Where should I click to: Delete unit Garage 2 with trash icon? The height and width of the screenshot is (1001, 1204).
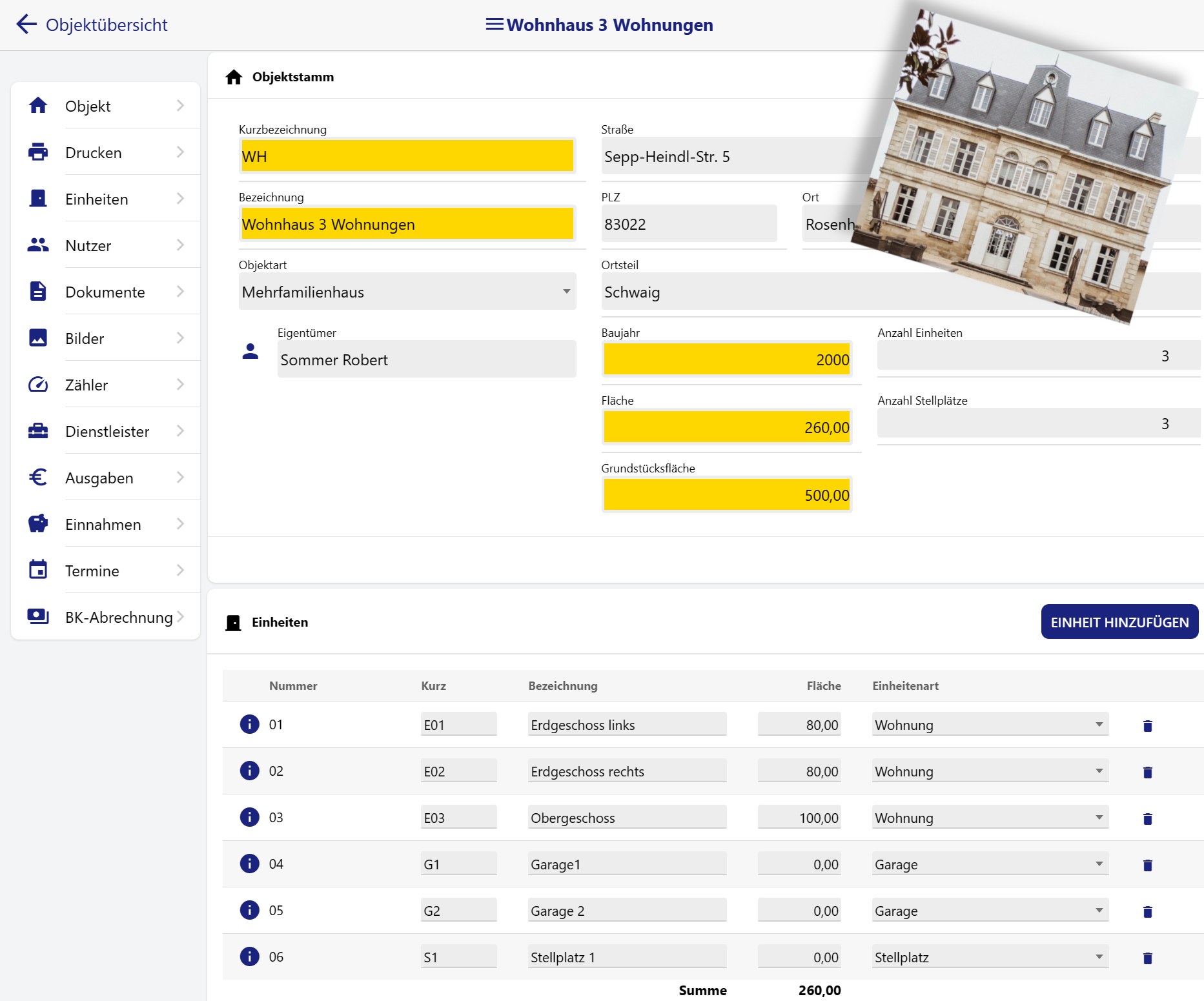1148,912
